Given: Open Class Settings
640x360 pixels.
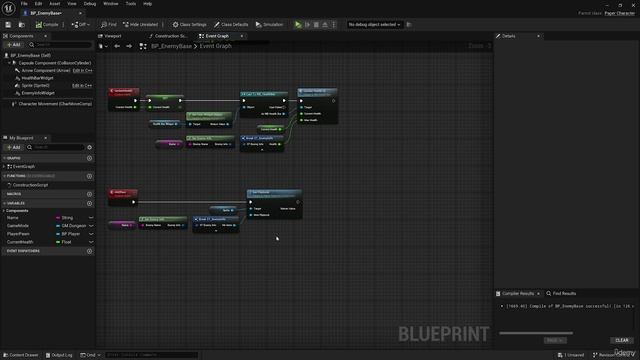Looking at the screenshot, I should pos(189,25).
